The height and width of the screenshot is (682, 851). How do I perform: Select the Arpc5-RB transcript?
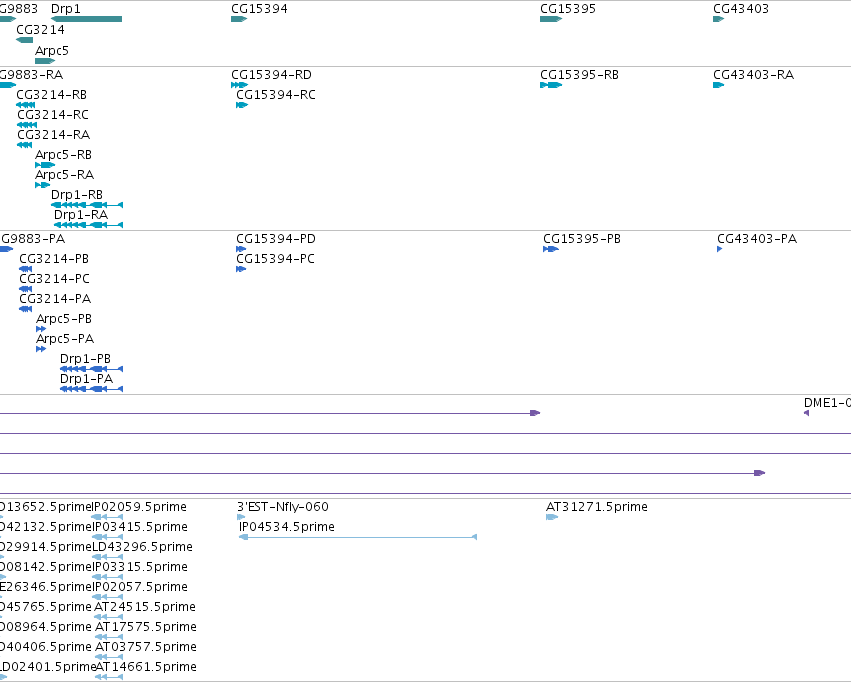pos(45,165)
